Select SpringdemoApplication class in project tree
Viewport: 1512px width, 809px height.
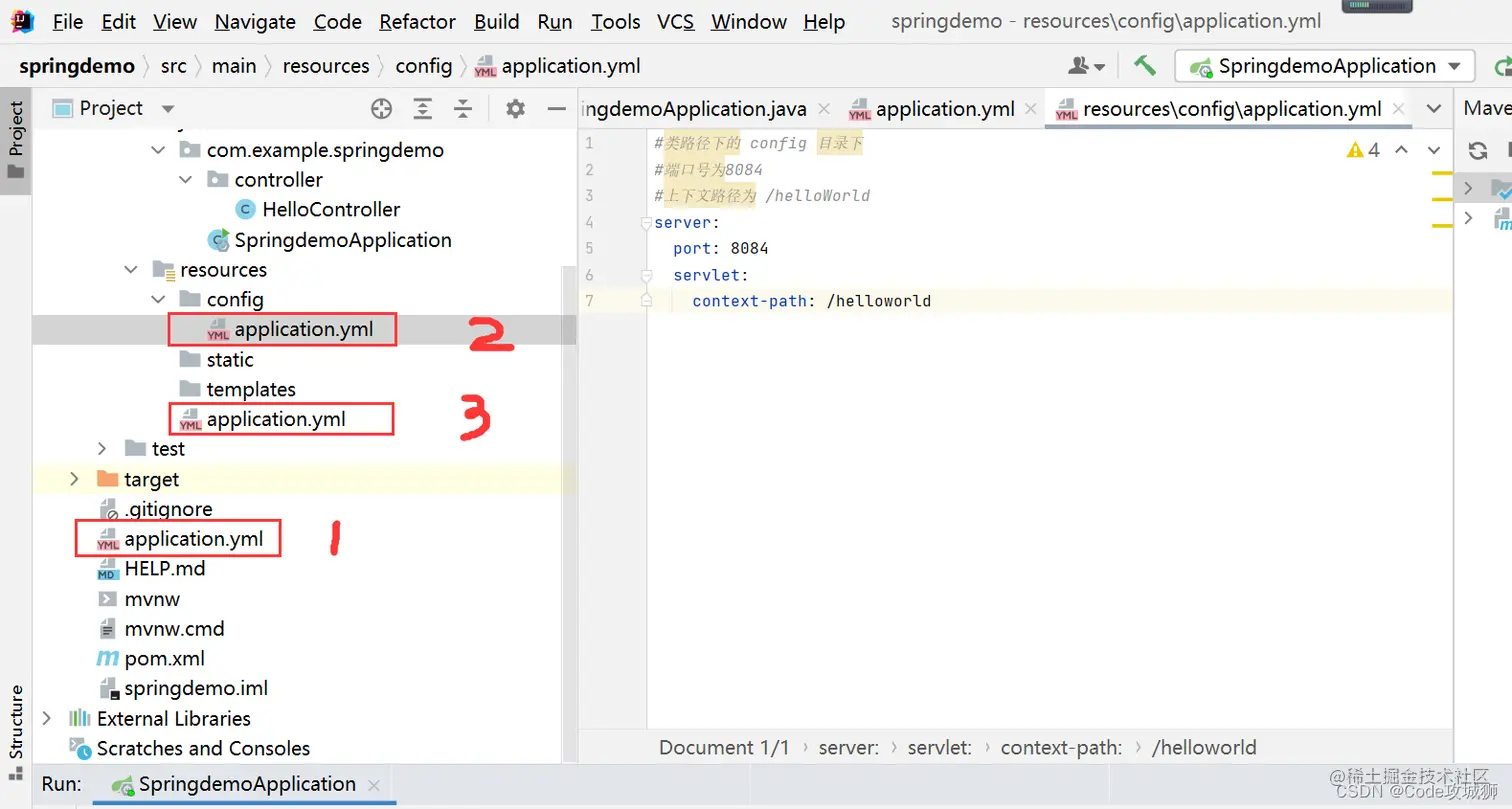(343, 241)
